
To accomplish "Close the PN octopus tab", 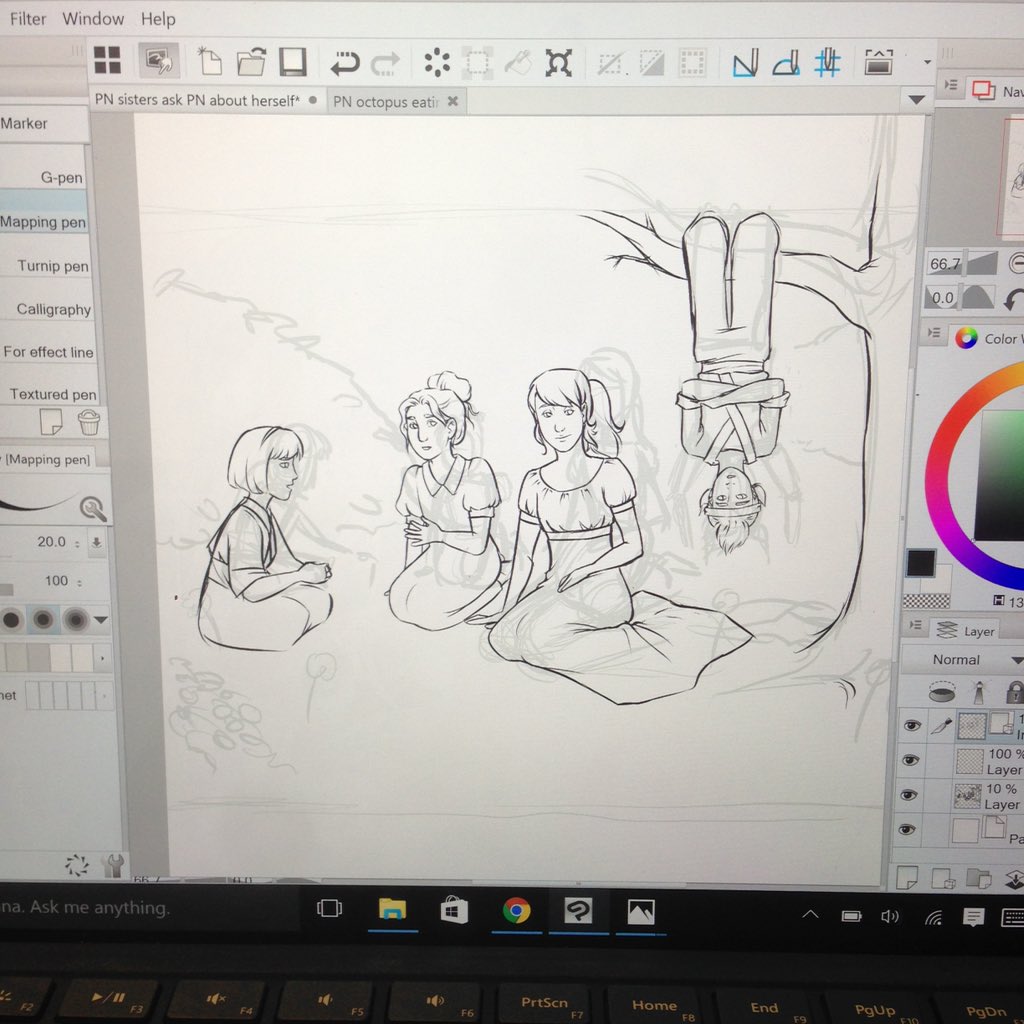I will 453,101.
